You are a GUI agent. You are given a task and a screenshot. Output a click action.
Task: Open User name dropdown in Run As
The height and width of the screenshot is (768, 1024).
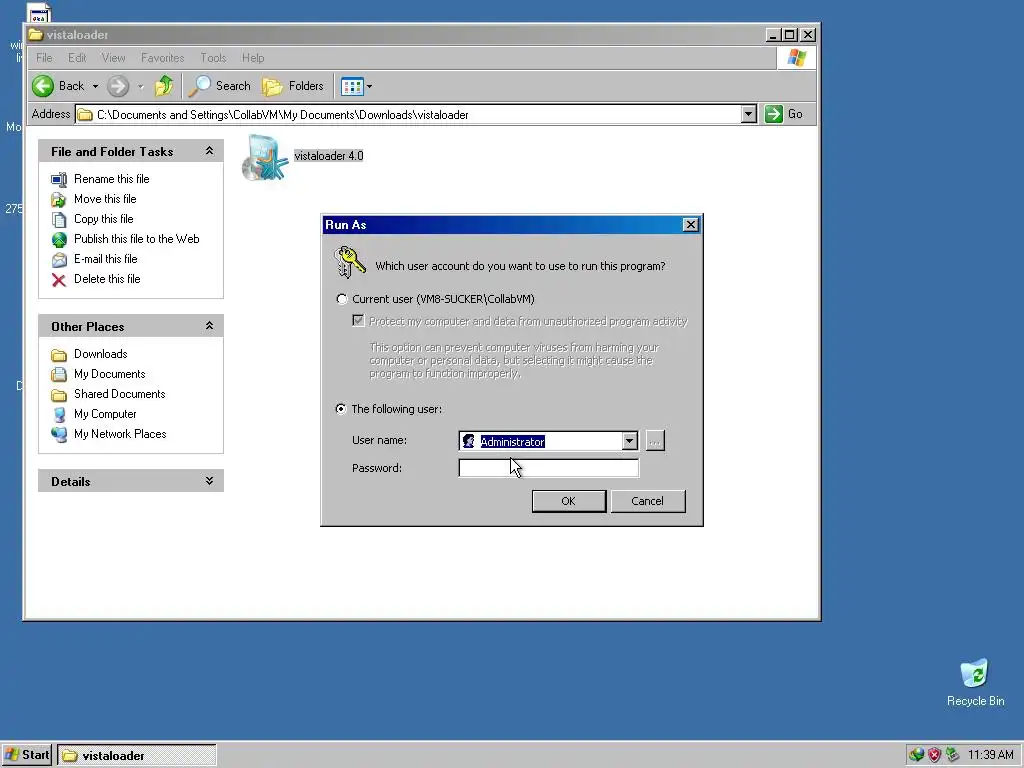click(629, 441)
